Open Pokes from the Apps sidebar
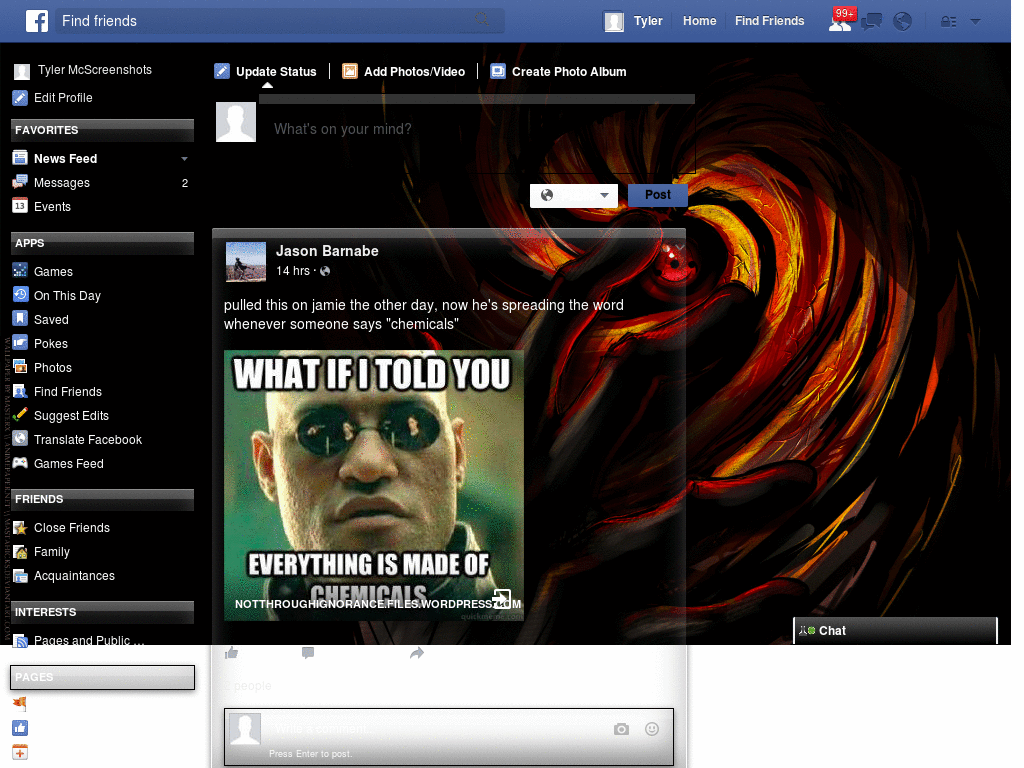Image resolution: width=1024 pixels, height=768 pixels. [x=50, y=343]
